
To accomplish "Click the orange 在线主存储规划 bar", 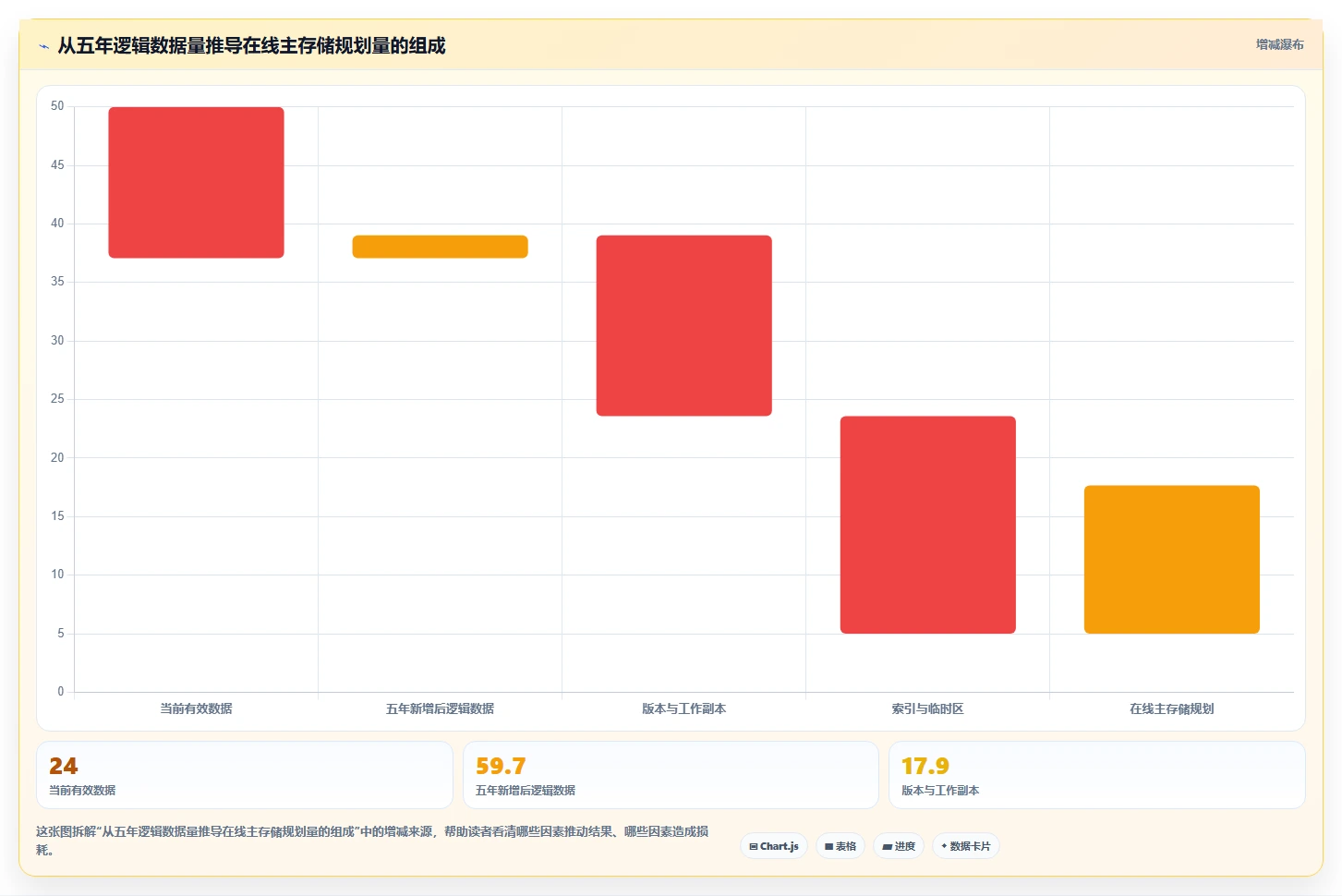I will [1171, 560].
